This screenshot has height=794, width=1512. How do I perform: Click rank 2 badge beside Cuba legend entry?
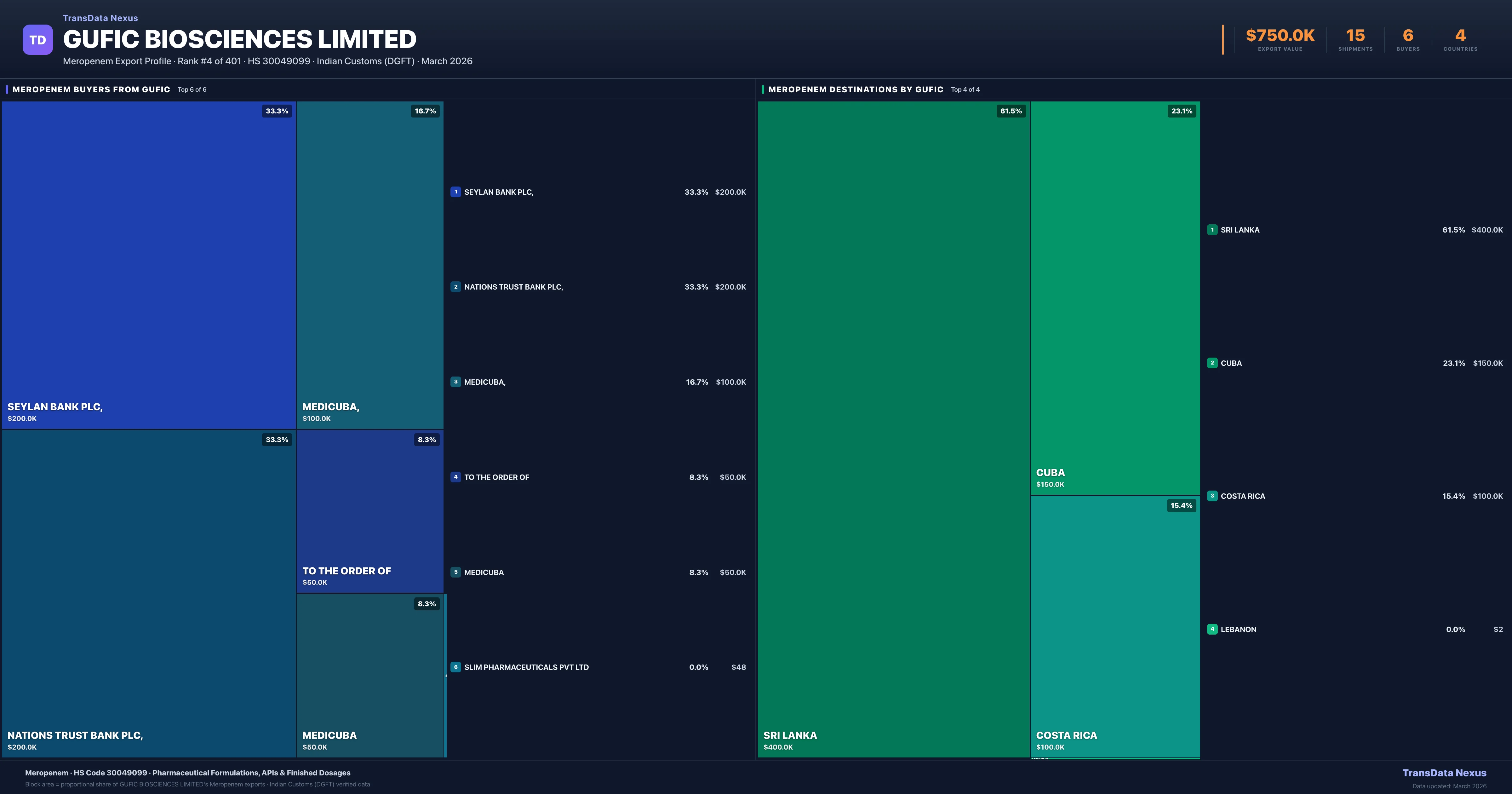tap(1212, 363)
